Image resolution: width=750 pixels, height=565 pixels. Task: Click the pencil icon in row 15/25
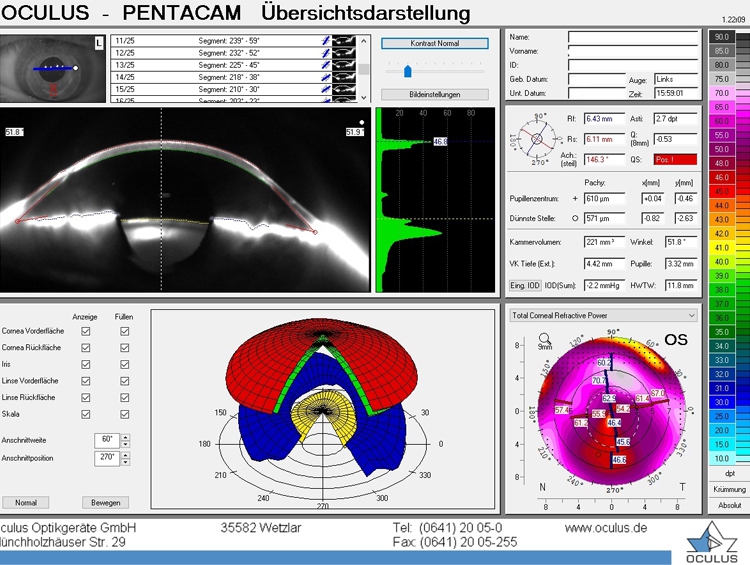pyautogui.click(x=326, y=89)
